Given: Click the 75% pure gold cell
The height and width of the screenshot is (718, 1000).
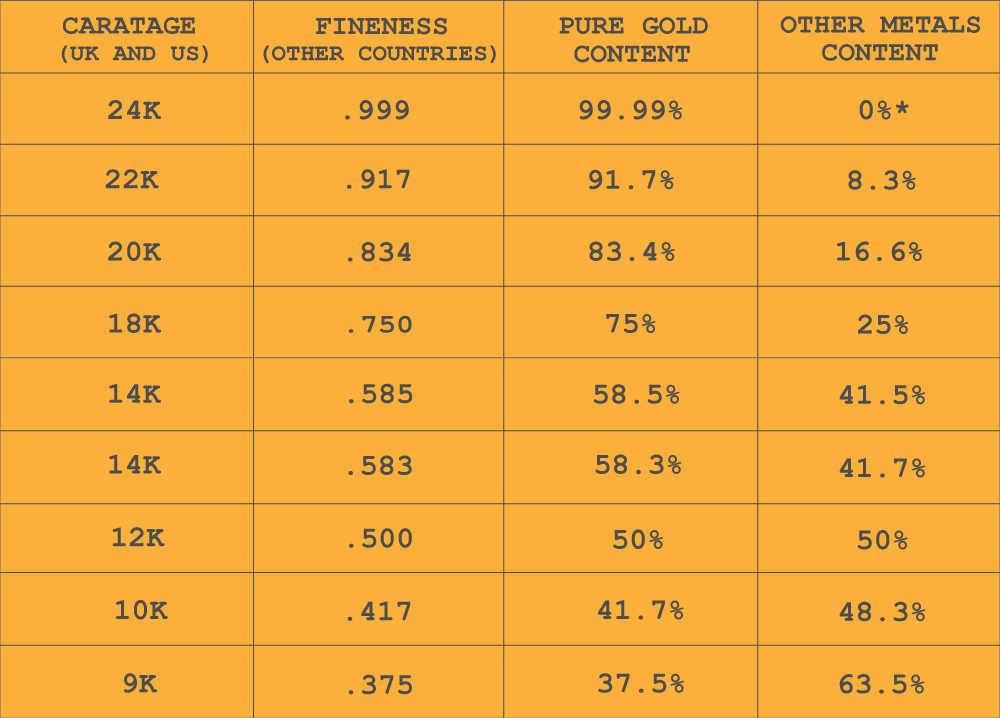Looking at the screenshot, I should [x=631, y=324].
